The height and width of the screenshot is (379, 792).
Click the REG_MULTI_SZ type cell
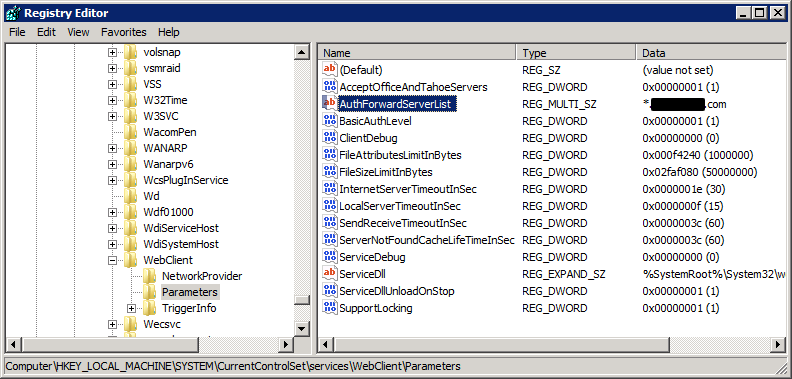559,105
